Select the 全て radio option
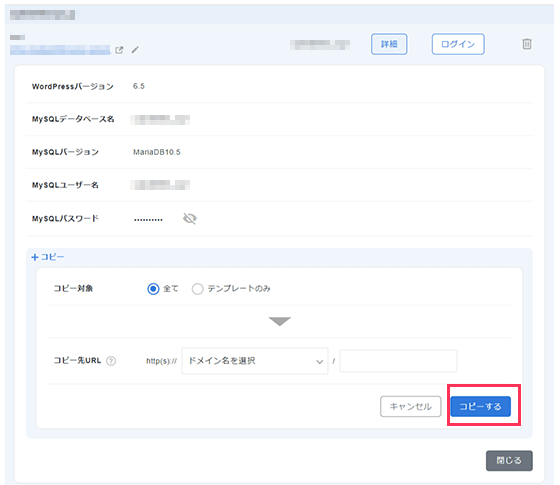 tap(153, 289)
